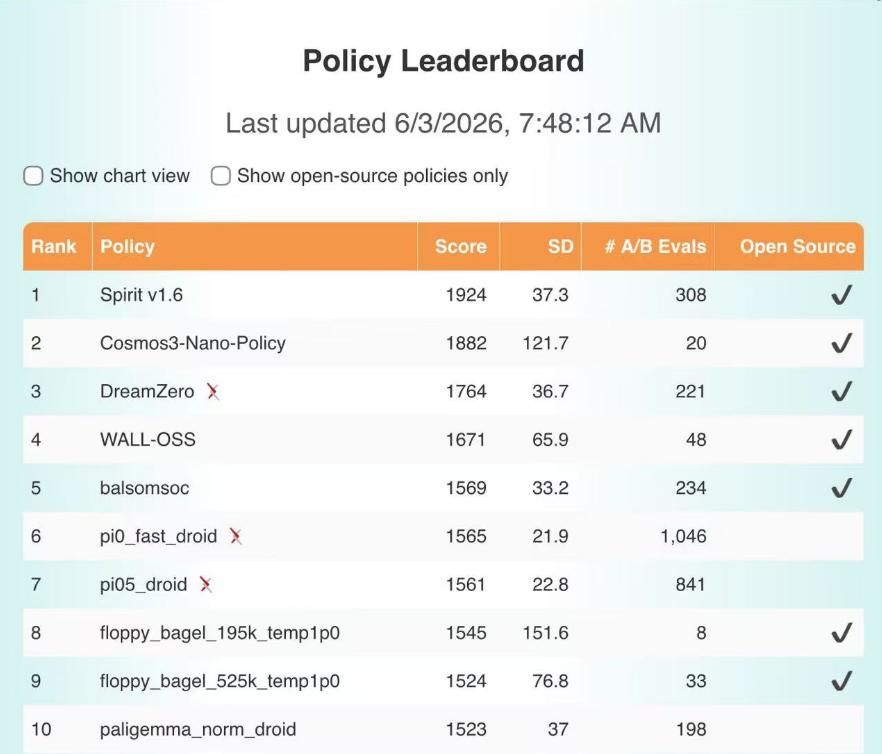Screen dimensions: 882x754
Task: Click the floppy_bagel_195k_temp1p0 open source checkmark
Action: click(842, 633)
